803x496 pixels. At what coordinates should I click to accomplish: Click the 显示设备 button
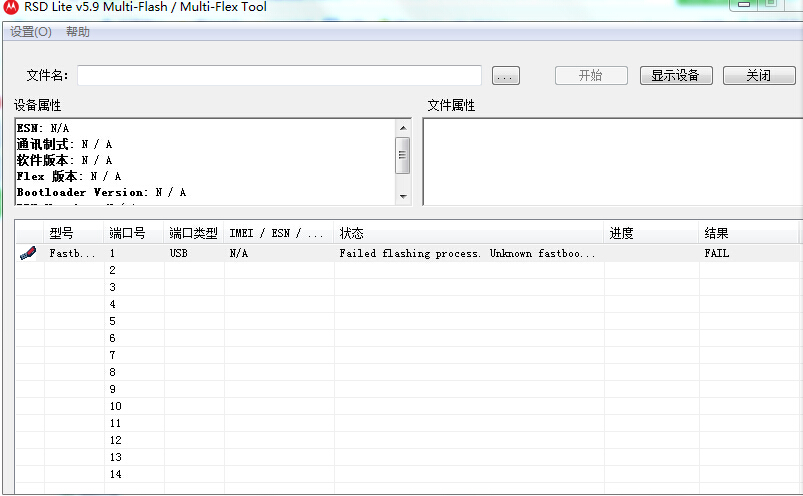tap(676, 76)
